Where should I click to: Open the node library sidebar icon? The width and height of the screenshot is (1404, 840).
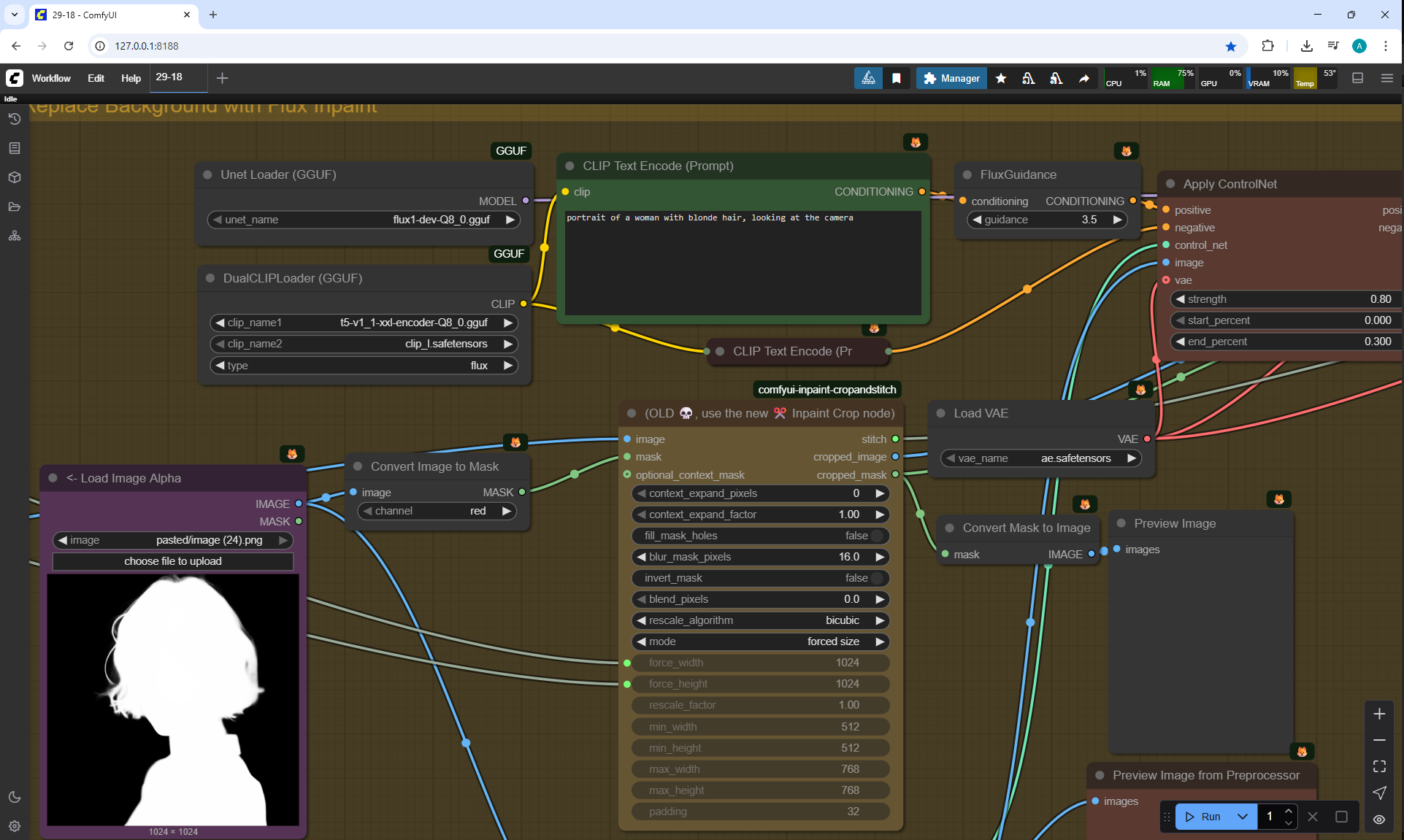tap(14, 148)
